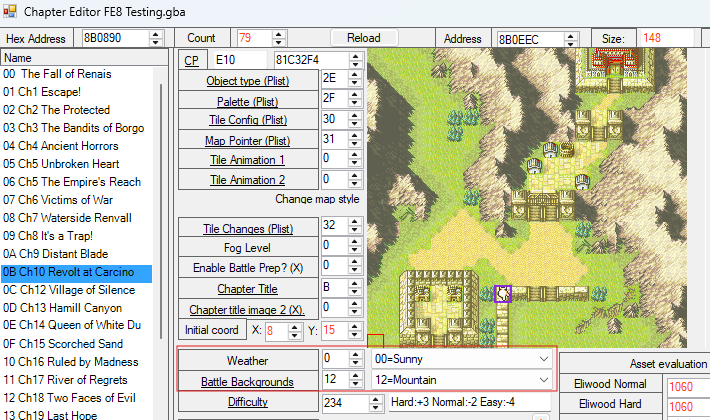
Task: Select 03 Ch3 The Bandits of Borgo
Action: (x=77, y=128)
